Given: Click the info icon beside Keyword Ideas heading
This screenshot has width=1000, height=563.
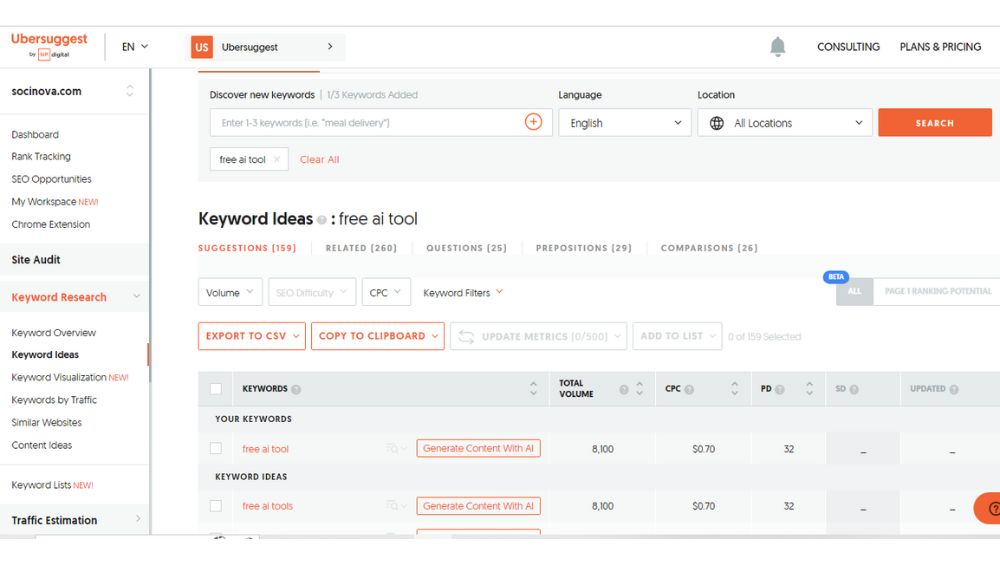Looking at the screenshot, I should 321,220.
